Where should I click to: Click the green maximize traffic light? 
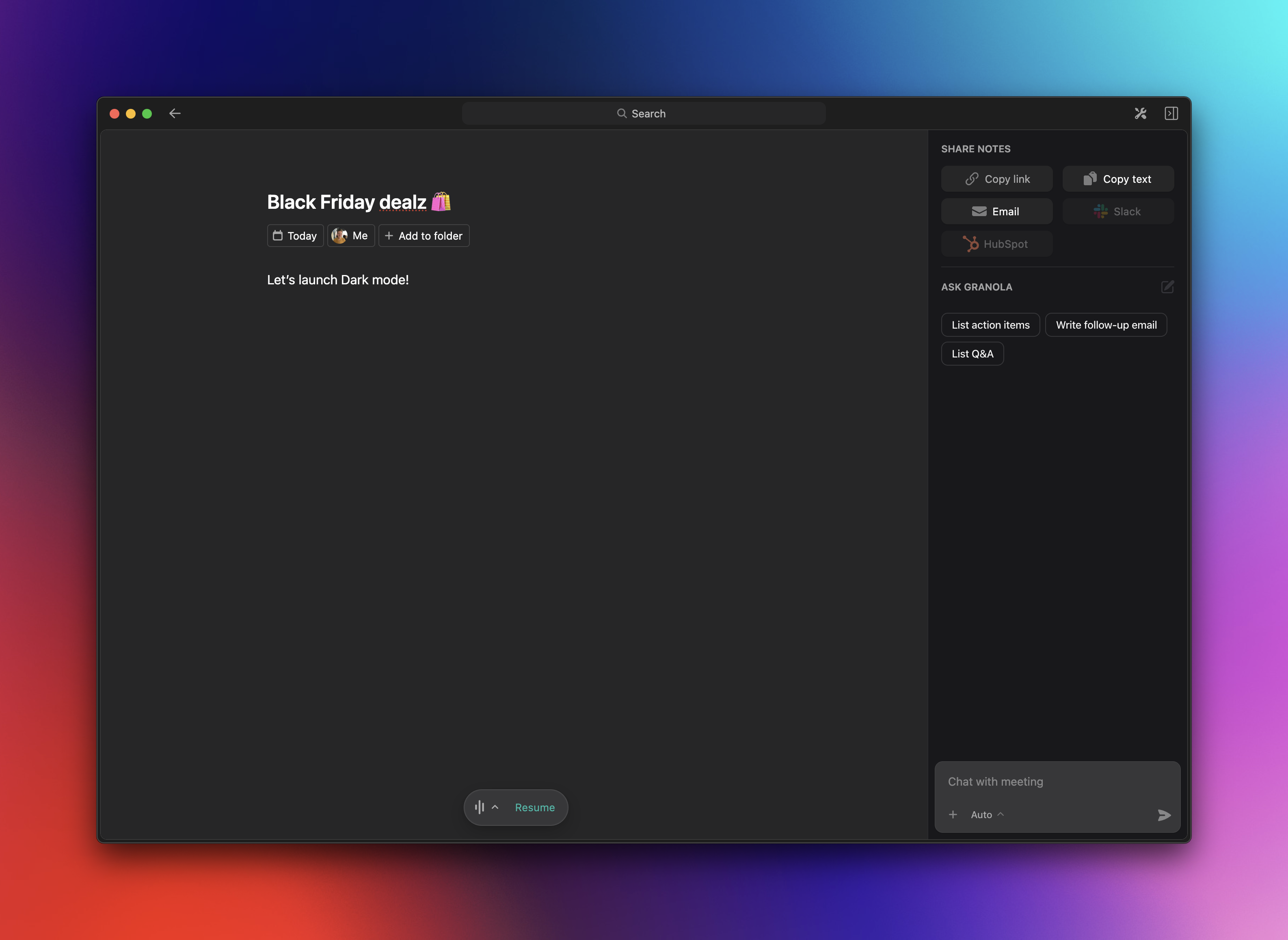pos(147,113)
